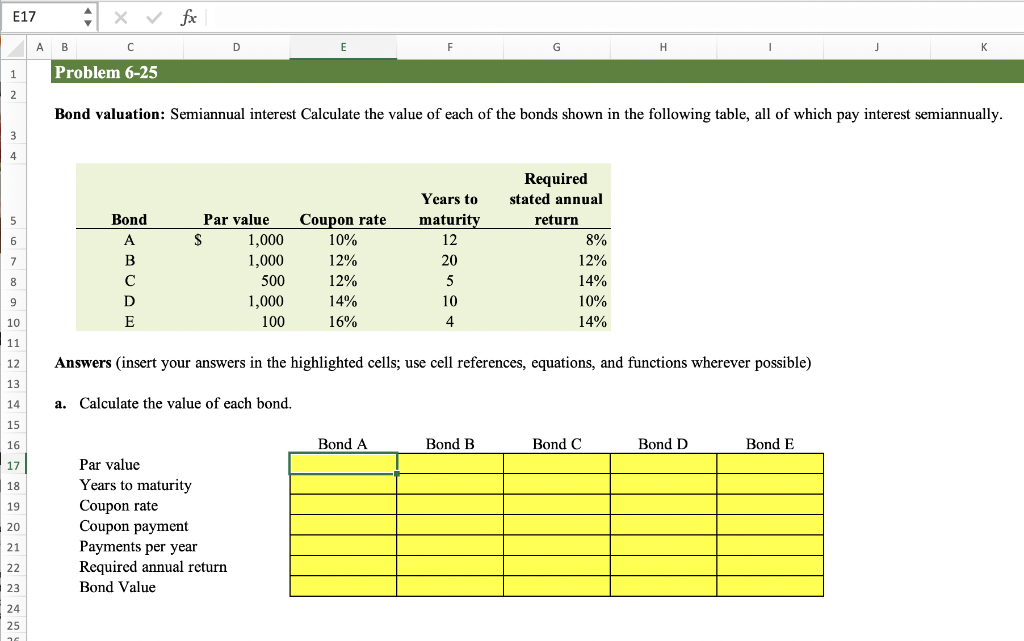The width and height of the screenshot is (1024, 641).
Task: Select row 1 header
Action: 13,71
